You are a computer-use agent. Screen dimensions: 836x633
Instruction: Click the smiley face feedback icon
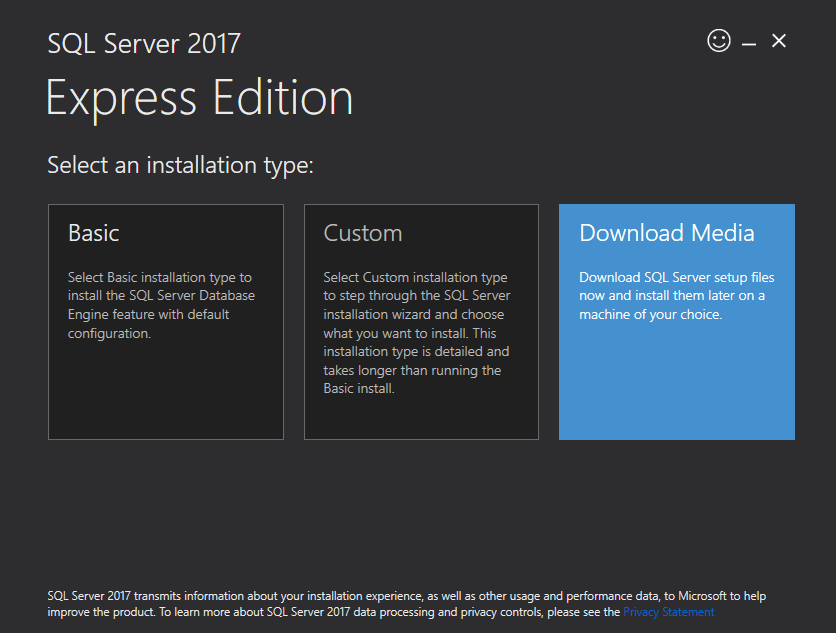pos(718,41)
